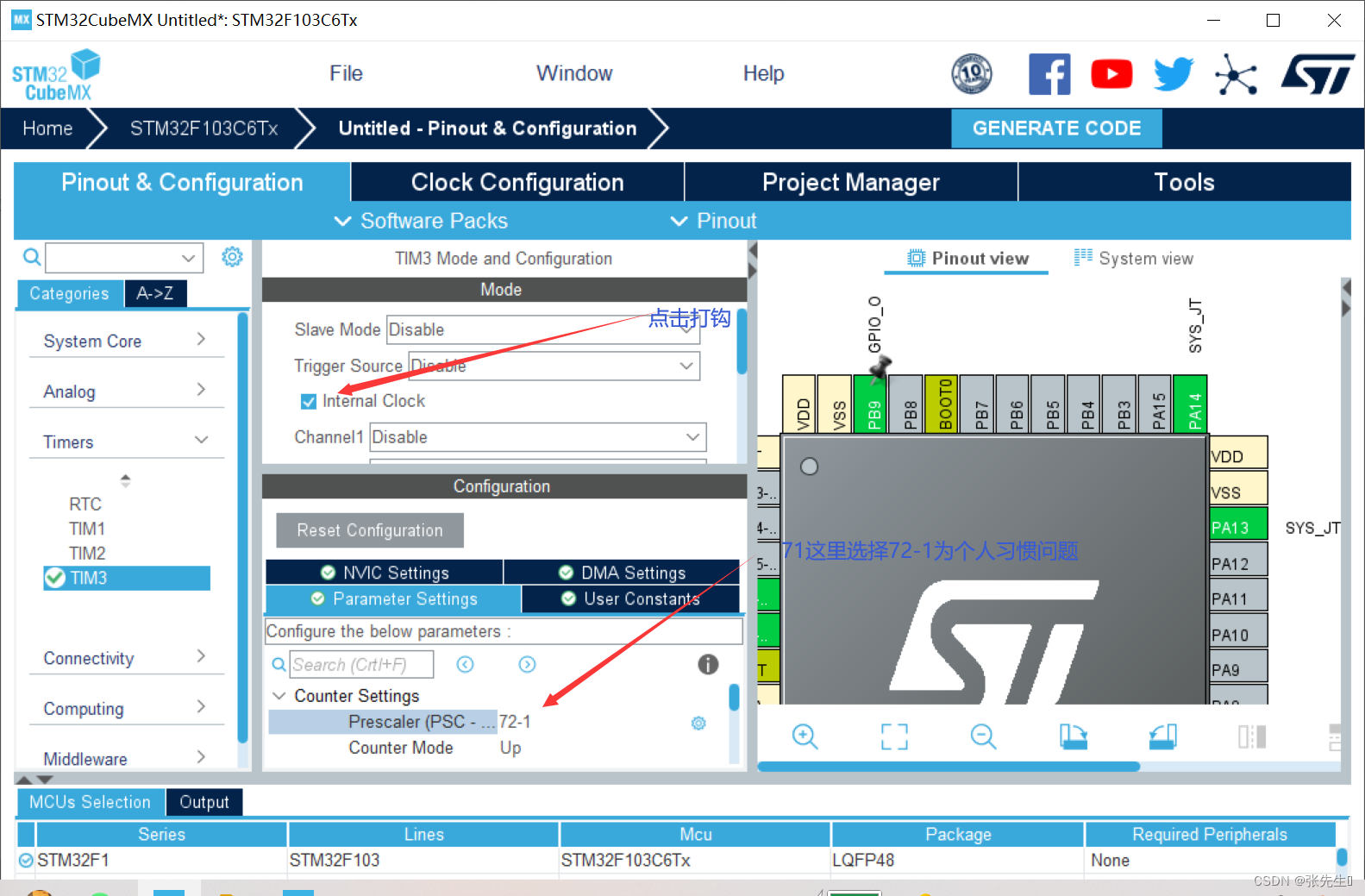Expand the Analog category
1365x896 pixels.
point(126,392)
